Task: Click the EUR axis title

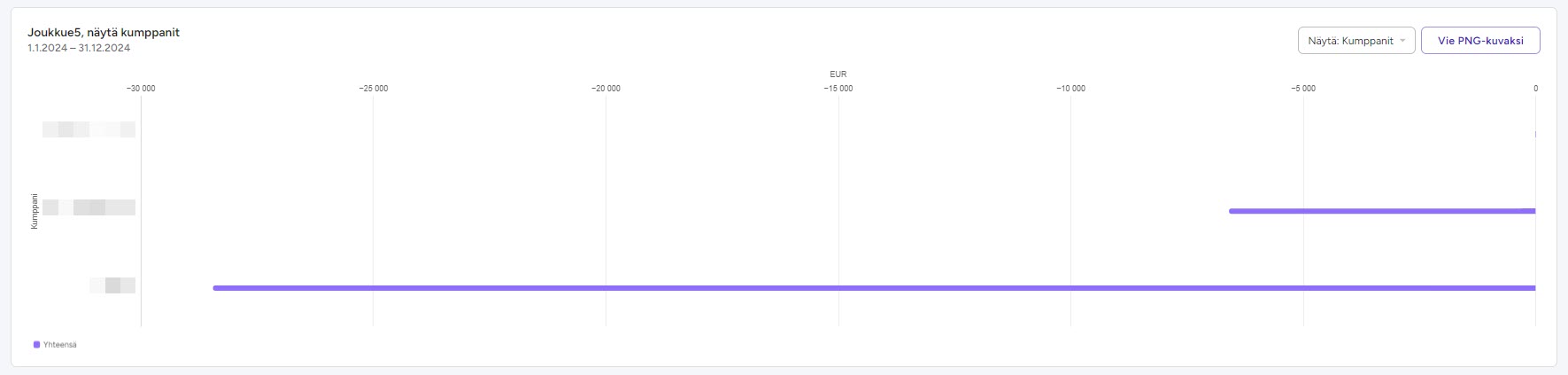Action: click(x=838, y=74)
